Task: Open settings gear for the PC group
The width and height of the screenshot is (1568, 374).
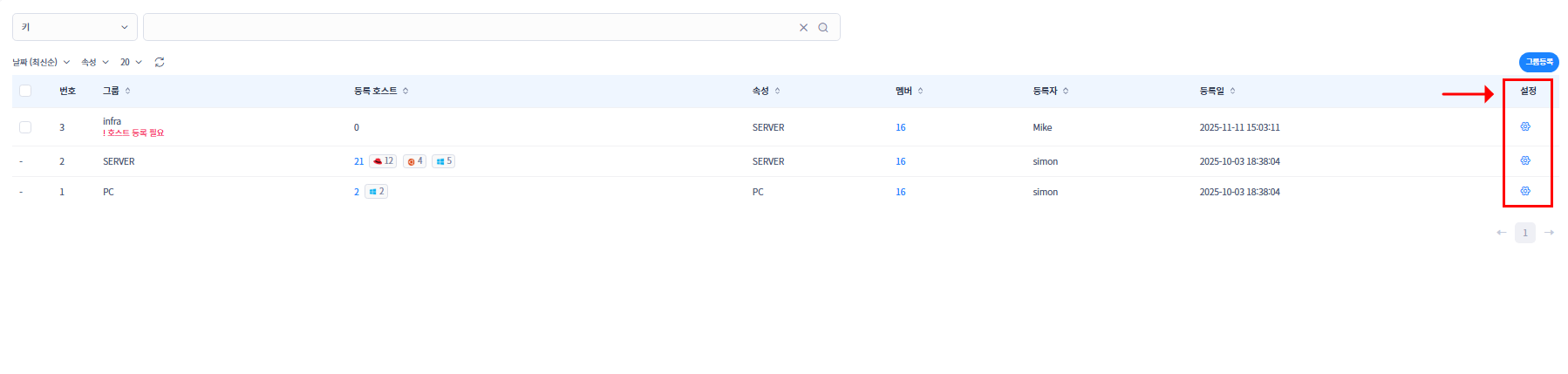Action: click(x=1524, y=191)
